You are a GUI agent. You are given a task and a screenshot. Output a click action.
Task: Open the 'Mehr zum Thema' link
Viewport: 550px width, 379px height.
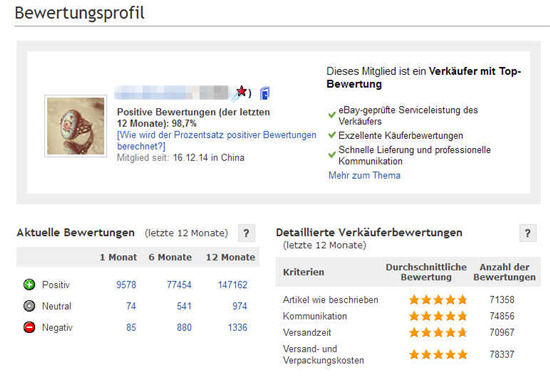[364, 175]
